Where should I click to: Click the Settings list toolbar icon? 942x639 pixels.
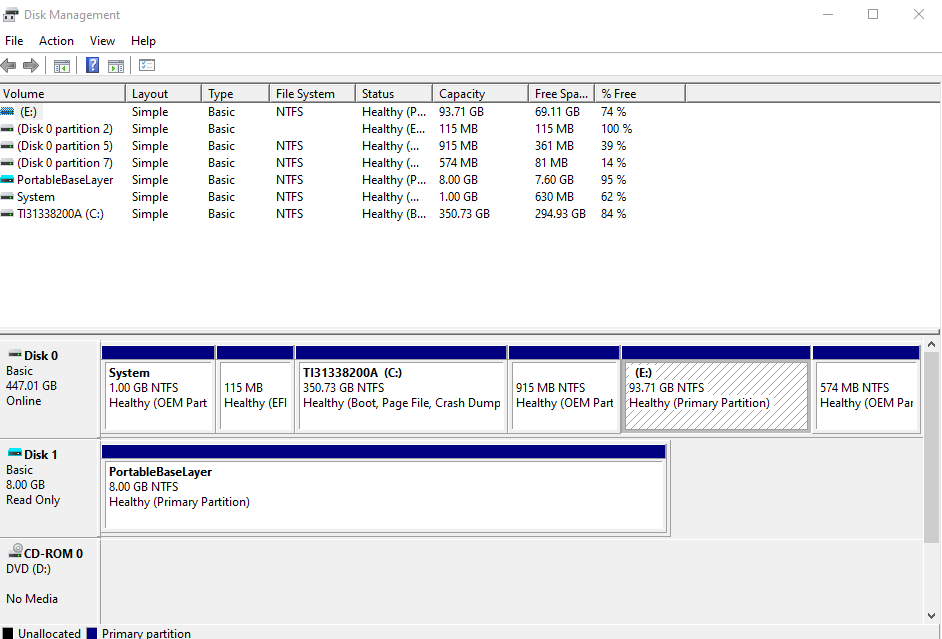(147, 65)
